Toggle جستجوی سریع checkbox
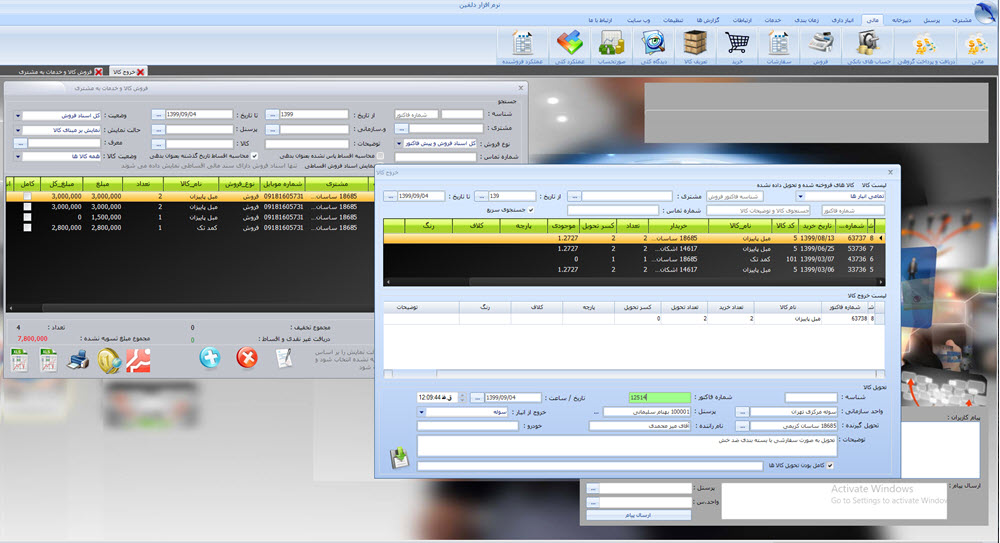This screenshot has height=543, width=1000. coord(531,209)
